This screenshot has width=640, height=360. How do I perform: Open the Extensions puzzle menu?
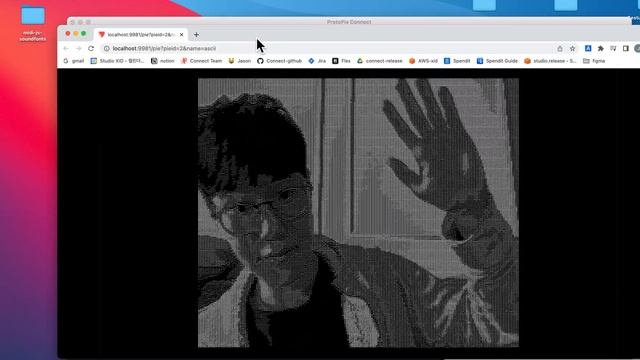(600, 49)
